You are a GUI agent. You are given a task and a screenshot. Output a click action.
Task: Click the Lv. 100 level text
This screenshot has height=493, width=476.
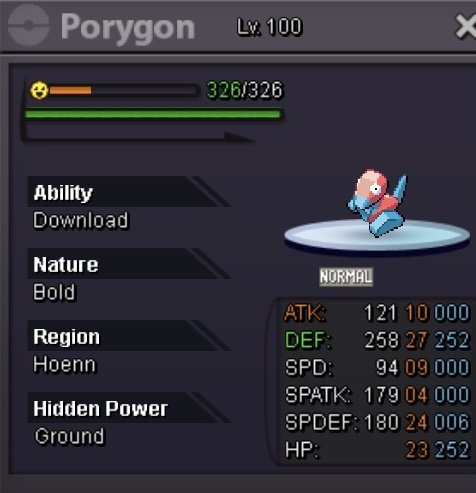(269, 27)
